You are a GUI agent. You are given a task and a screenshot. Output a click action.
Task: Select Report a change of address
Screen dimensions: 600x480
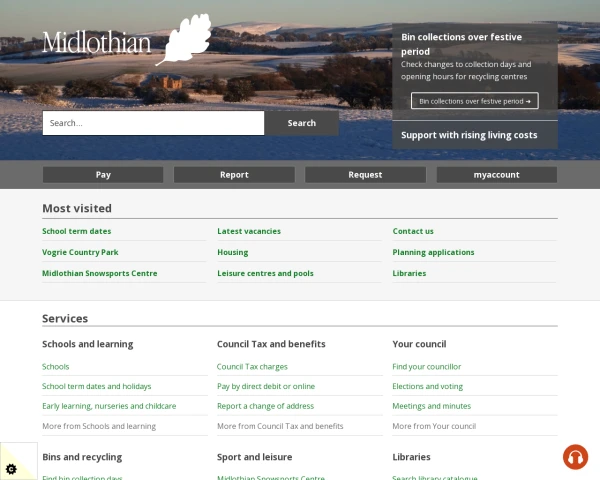(x=265, y=406)
